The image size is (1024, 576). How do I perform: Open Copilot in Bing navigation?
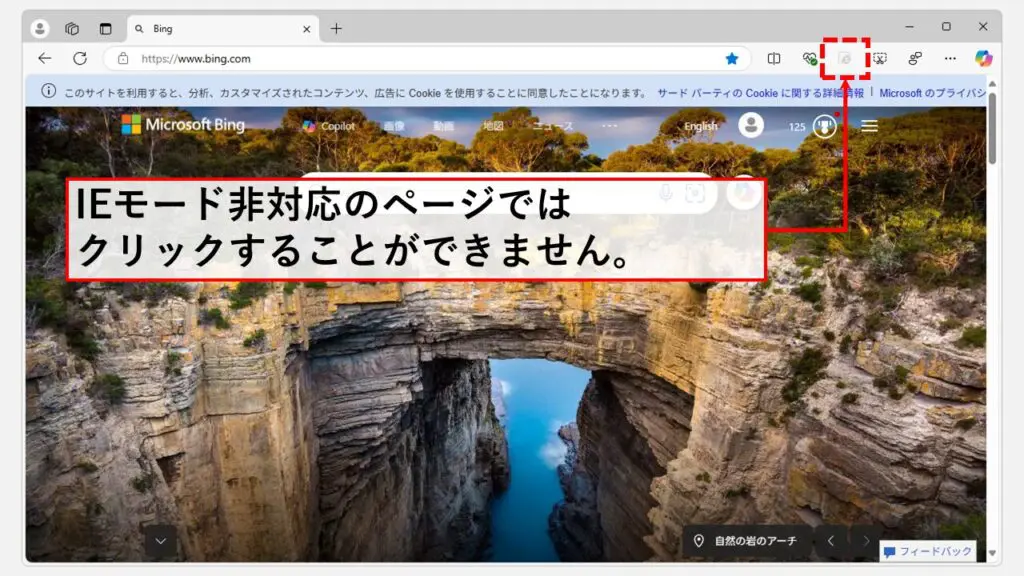[329, 126]
